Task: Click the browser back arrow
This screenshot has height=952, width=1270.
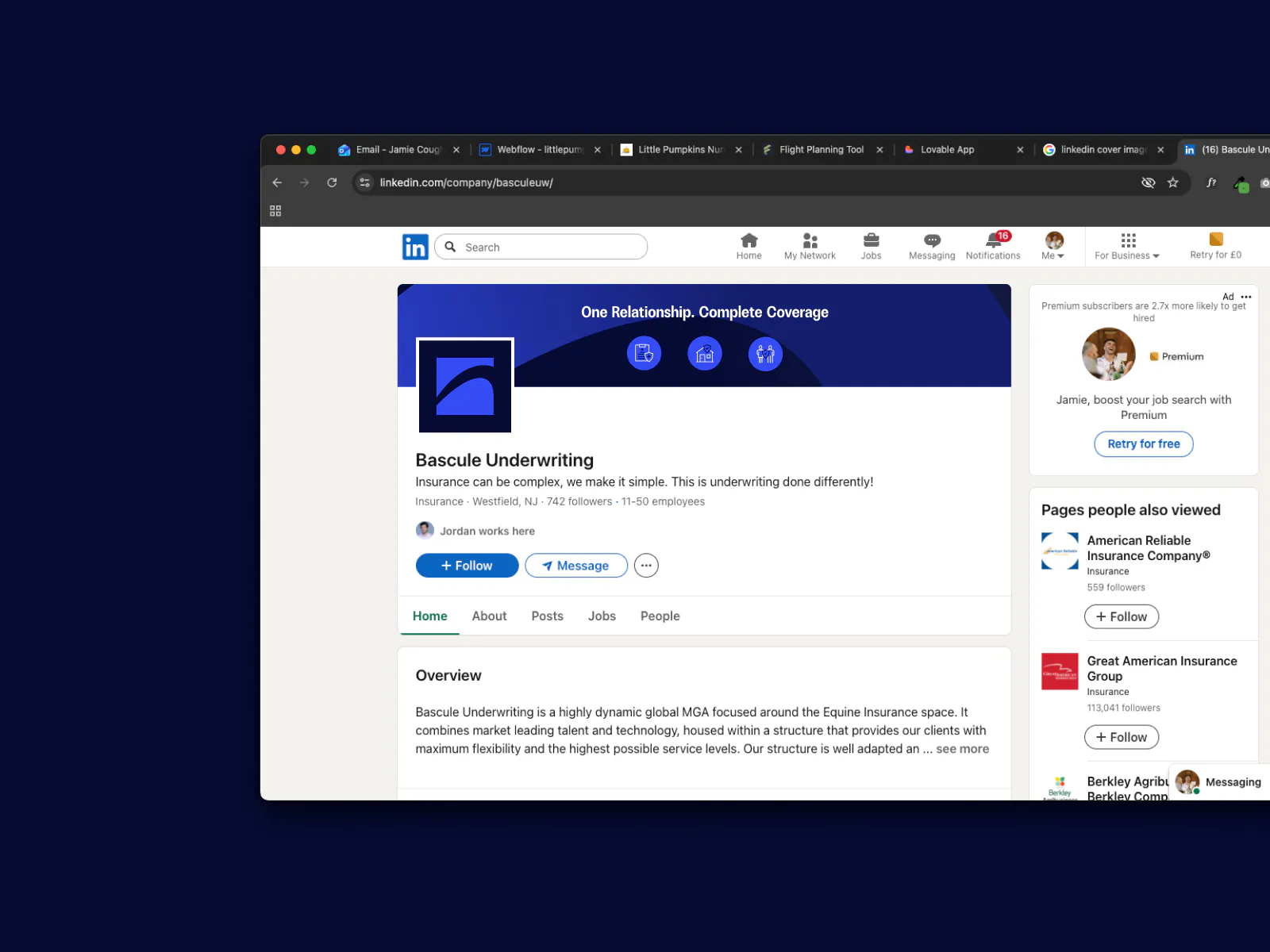Action: coord(277,182)
